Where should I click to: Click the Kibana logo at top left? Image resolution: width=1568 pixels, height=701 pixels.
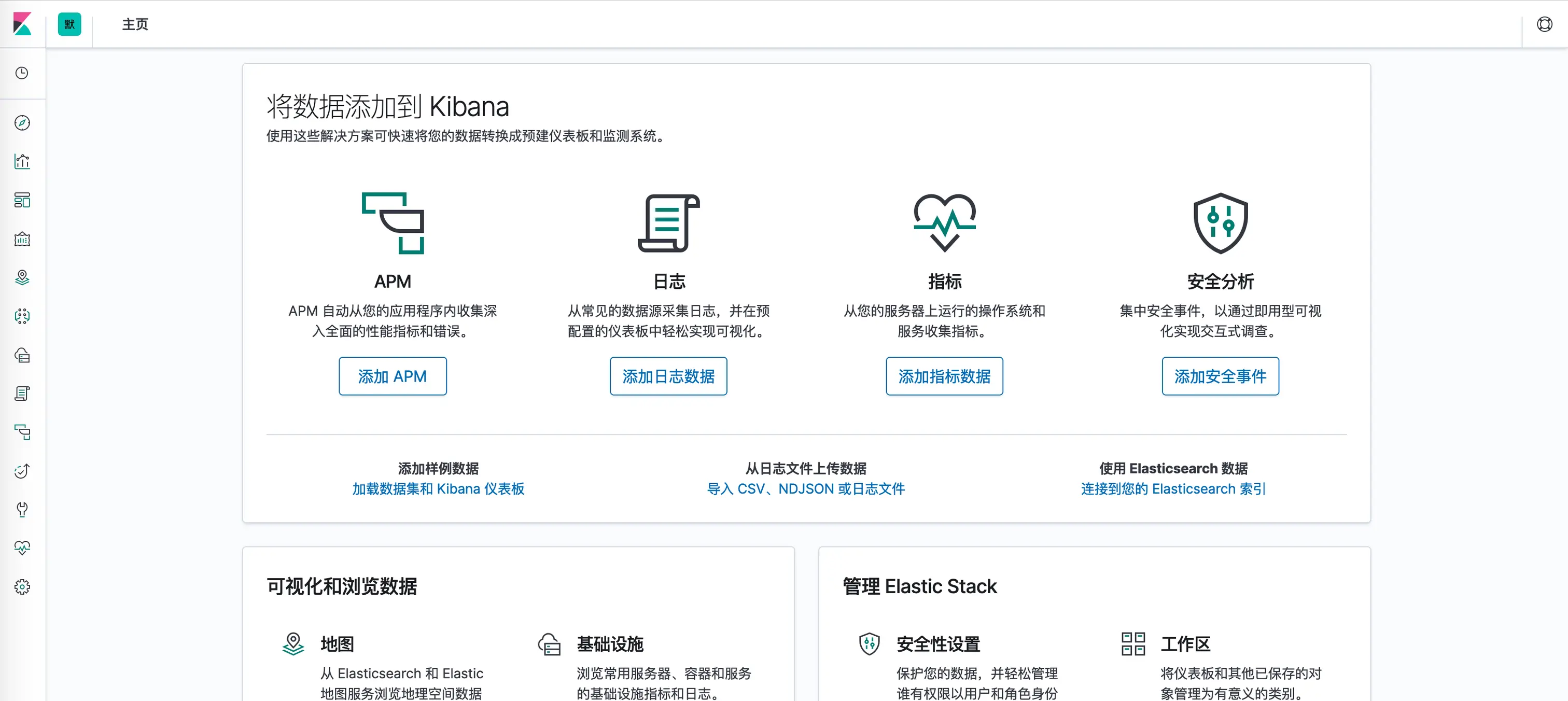pos(22,24)
